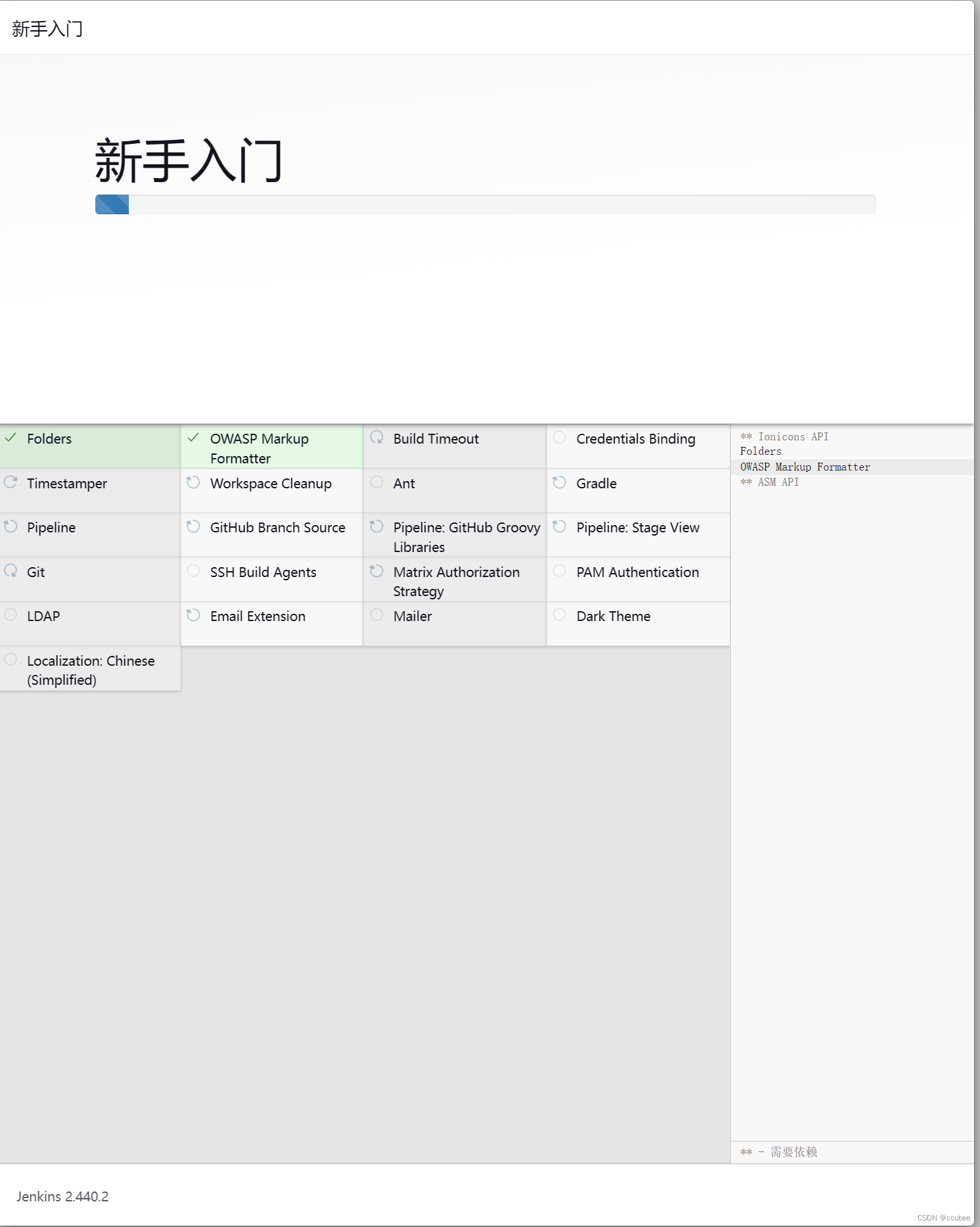Click the pending circle icon beside Mailer

tap(377, 615)
